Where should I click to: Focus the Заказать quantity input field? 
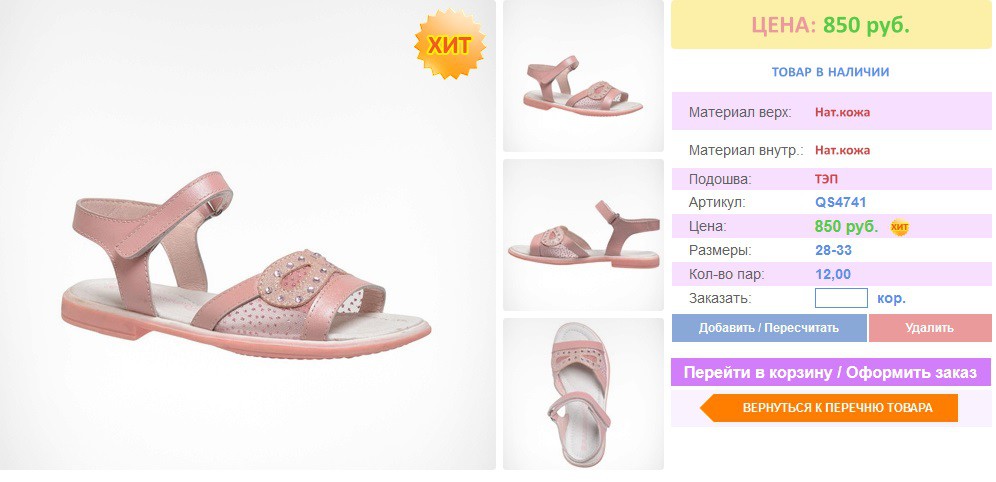(x=841, y=298)
